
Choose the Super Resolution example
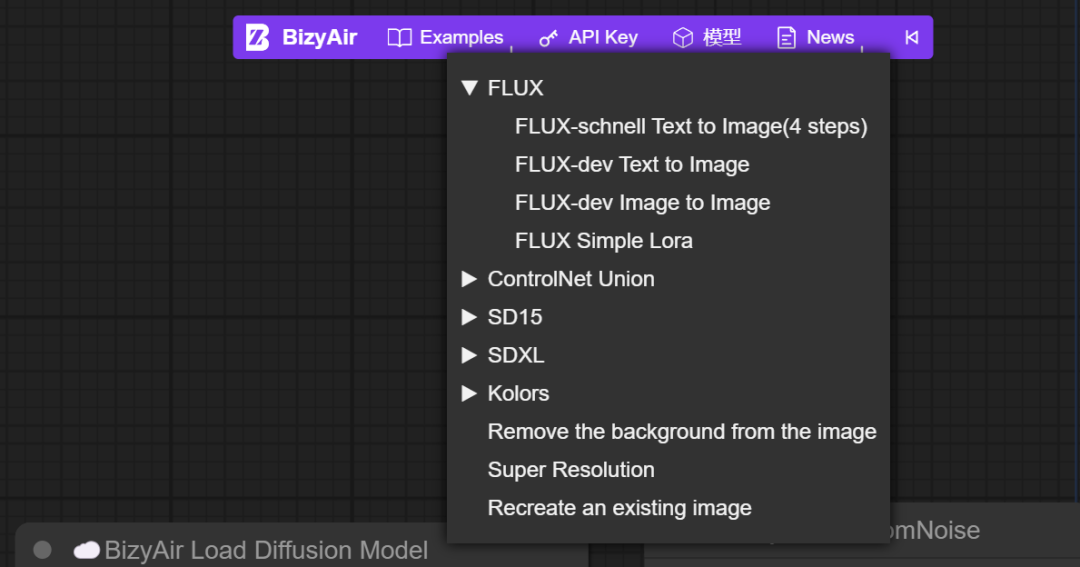571,469
